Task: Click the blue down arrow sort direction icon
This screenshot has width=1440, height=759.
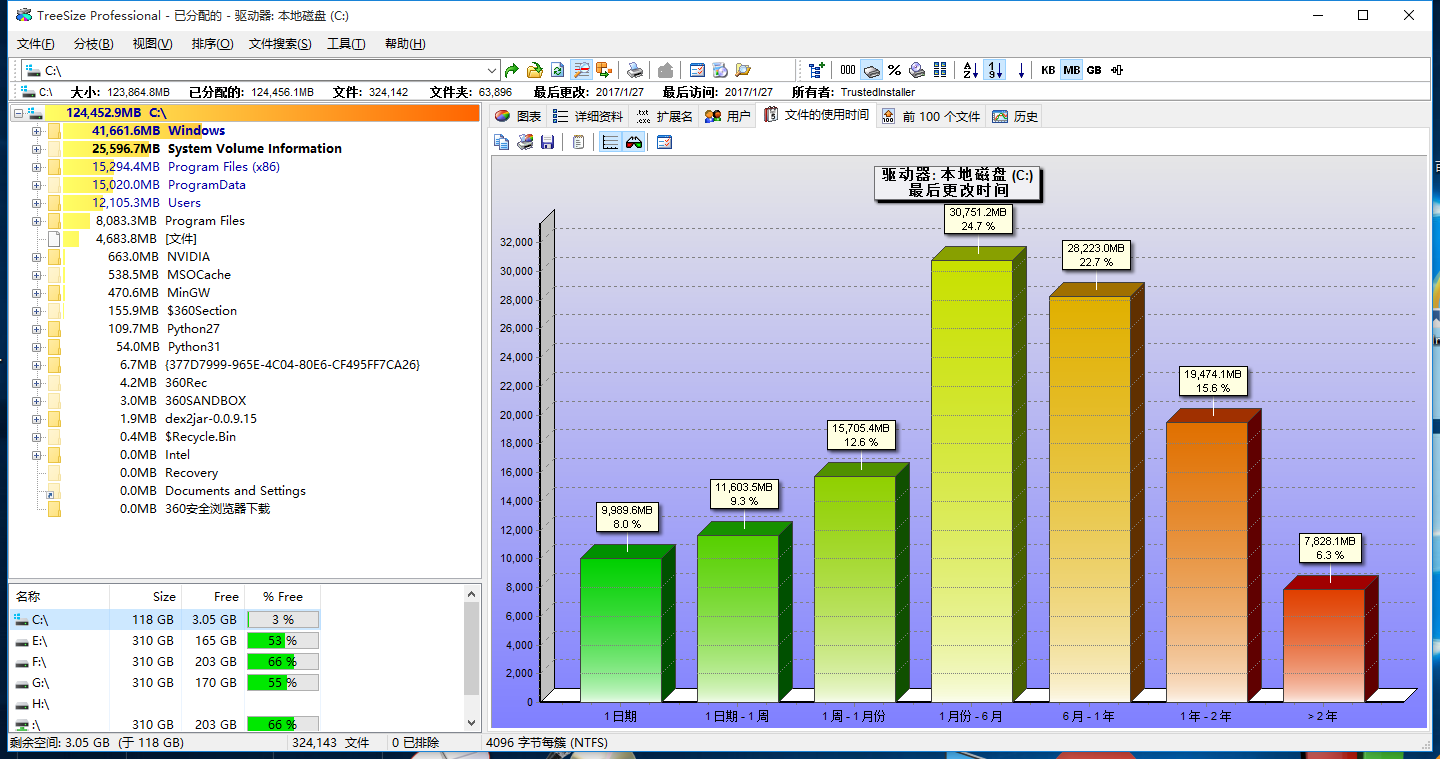Action: click(x=1021, y=70)
